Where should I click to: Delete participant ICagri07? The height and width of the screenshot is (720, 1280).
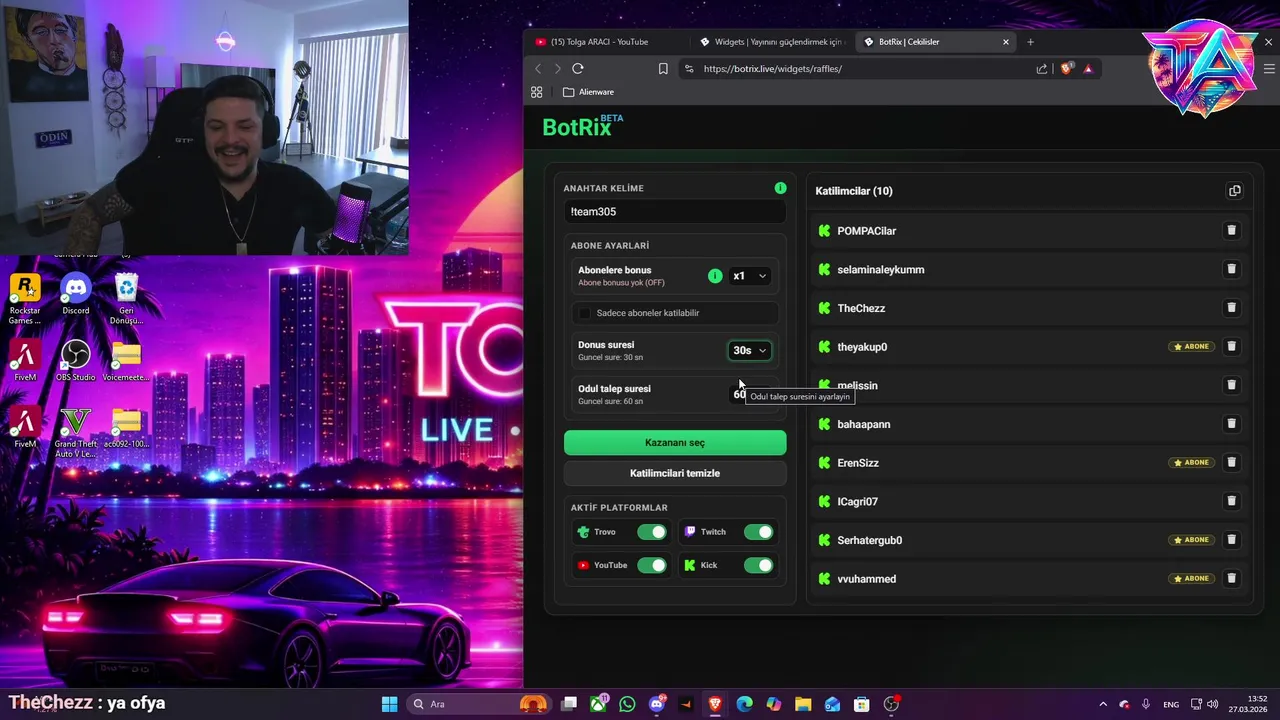click(x=1231, y=501)
